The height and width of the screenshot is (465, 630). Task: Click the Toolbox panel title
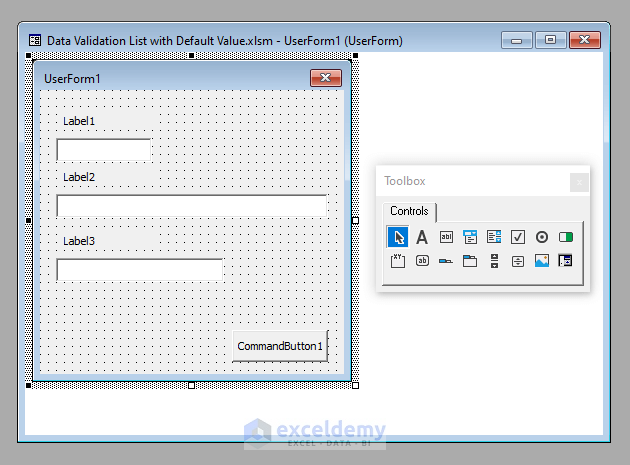[x=405, y=181]
